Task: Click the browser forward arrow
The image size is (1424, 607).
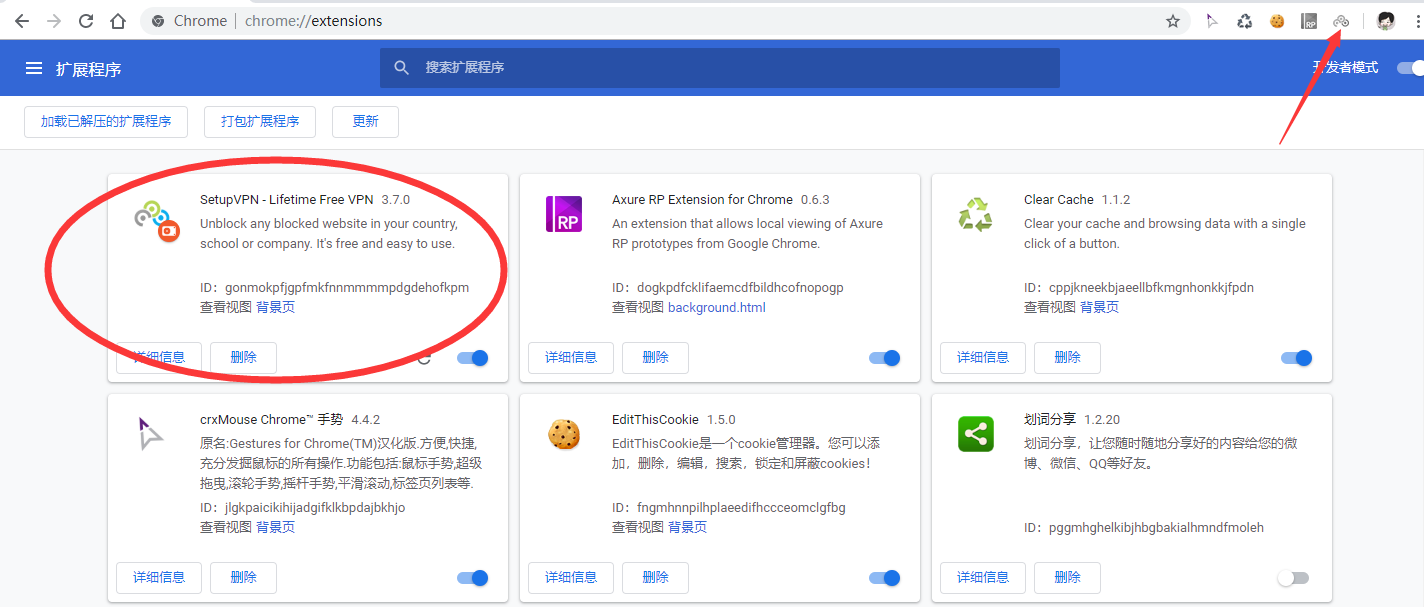Action: click(53, 21)
